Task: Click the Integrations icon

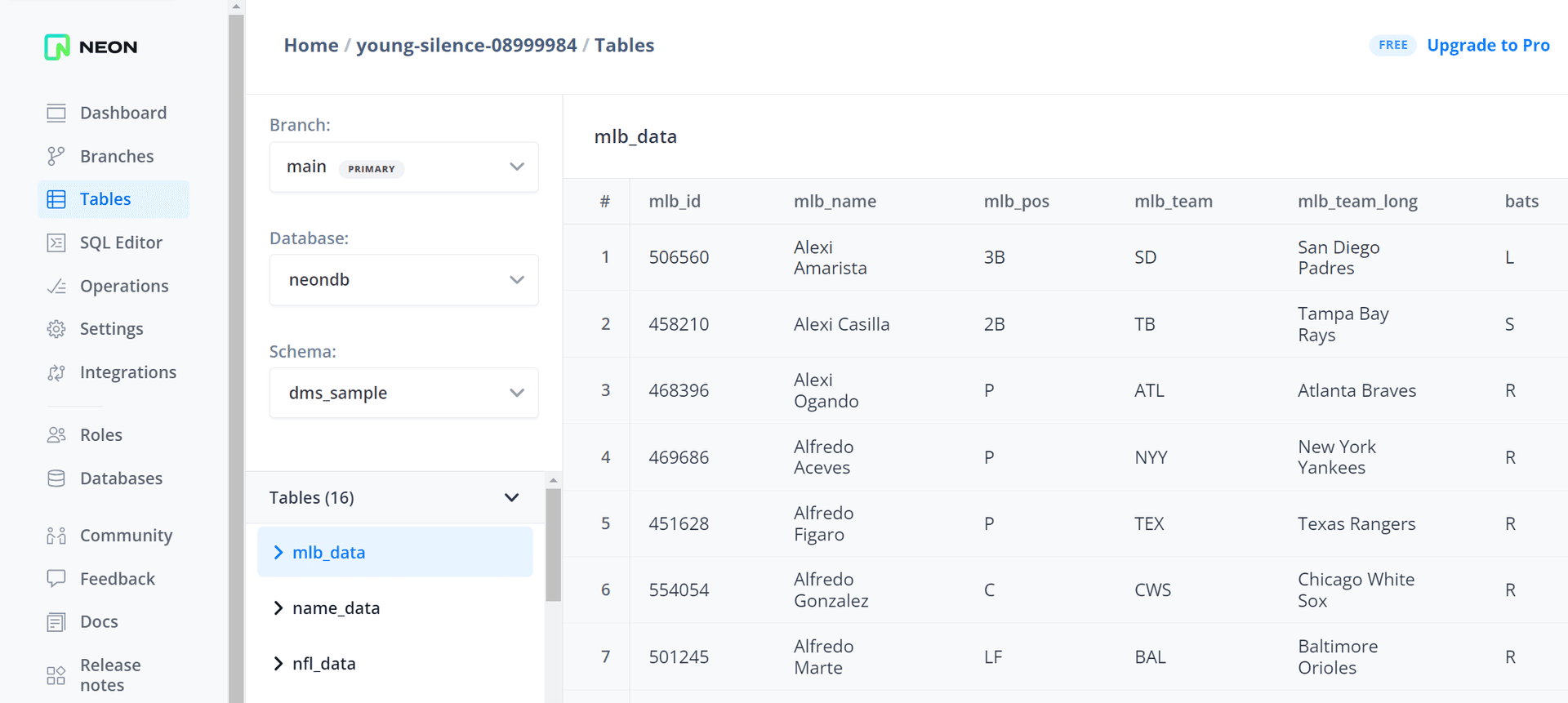Action: [56, 372]
